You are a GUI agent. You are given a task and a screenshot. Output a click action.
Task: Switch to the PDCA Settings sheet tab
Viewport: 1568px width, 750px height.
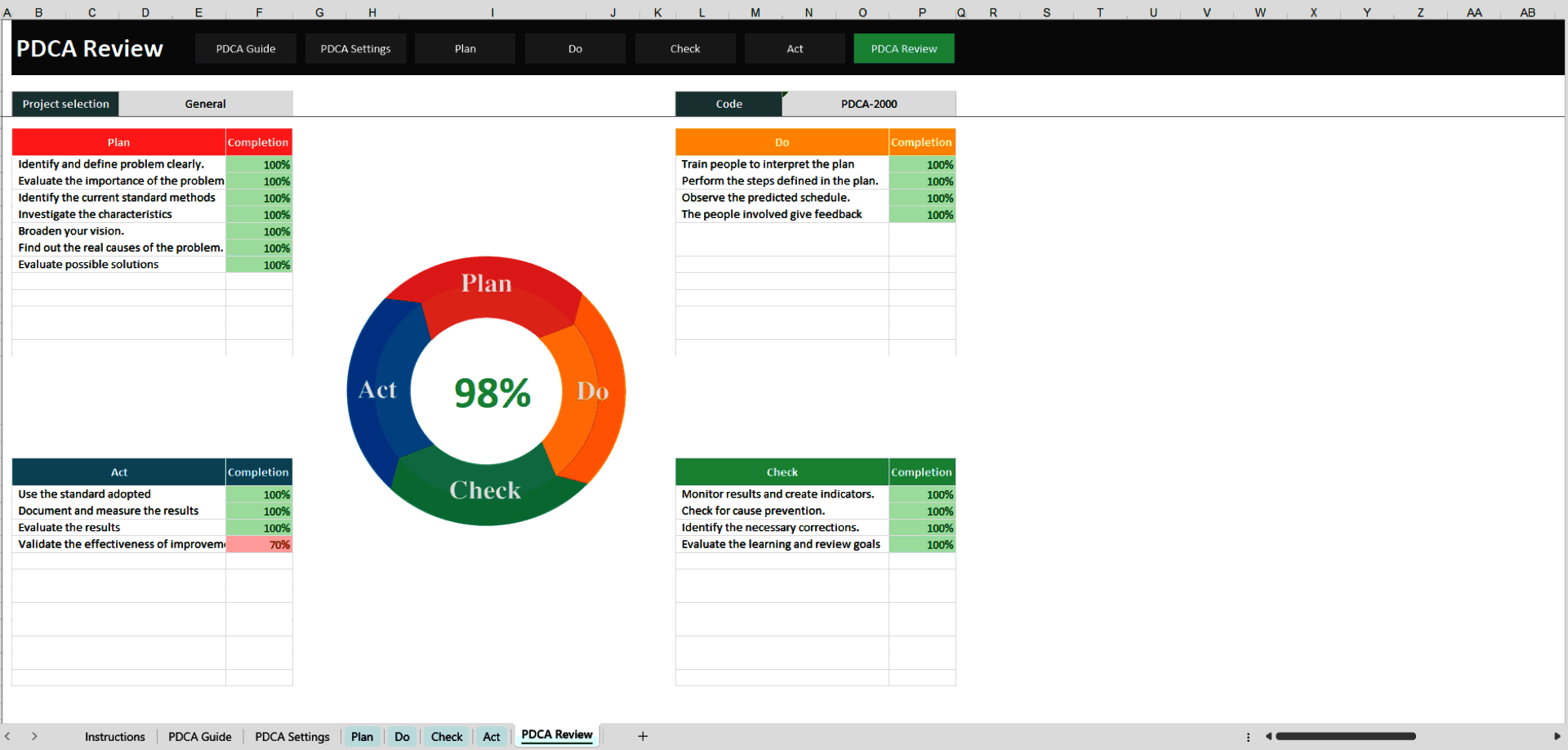pyautogui.click(x=292, y=736)
